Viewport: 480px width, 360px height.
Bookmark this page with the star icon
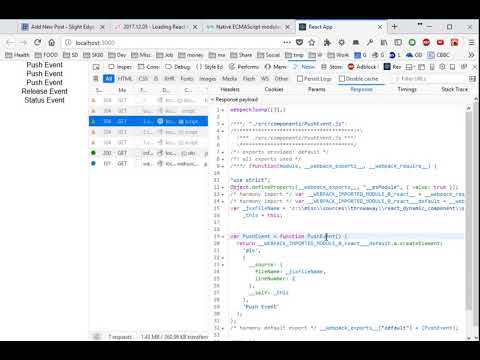pyautogui.click(x=312, y=42)
